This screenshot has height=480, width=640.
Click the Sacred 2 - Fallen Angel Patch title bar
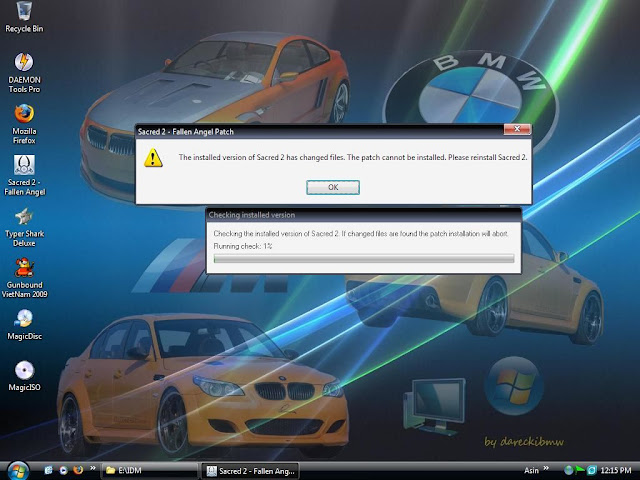[x=318, y=131]
